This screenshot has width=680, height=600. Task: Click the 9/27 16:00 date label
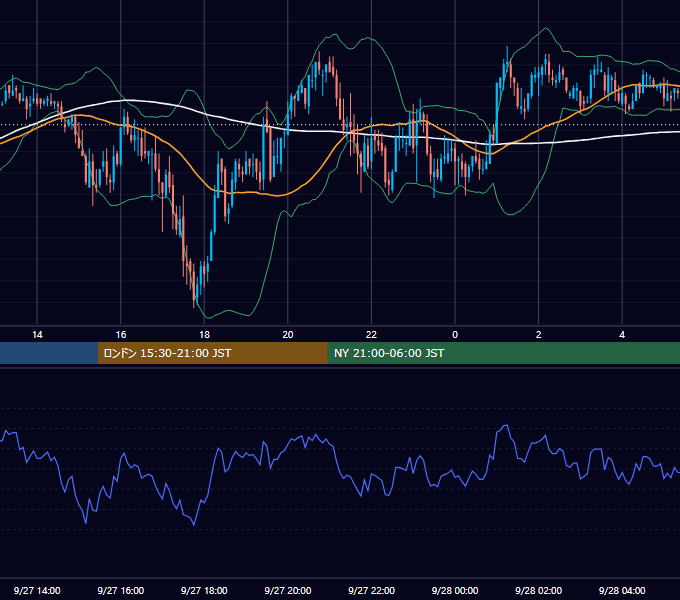pos(121,590)
